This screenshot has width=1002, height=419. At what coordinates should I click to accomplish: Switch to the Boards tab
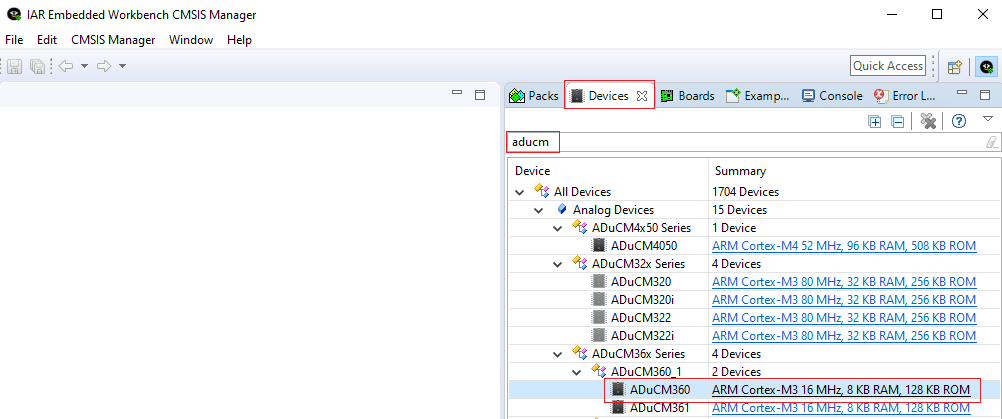(x=687, y=96)
